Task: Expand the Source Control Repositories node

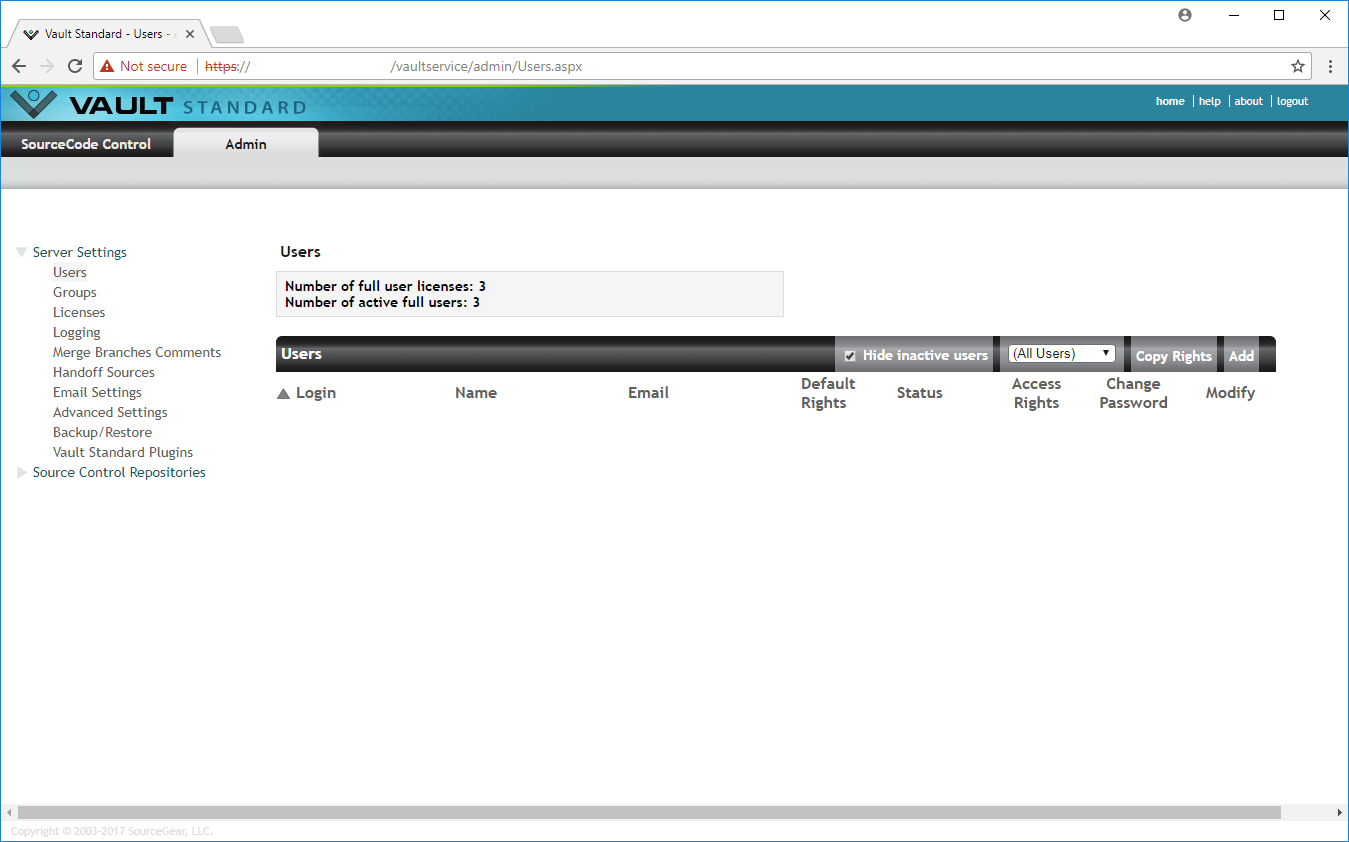Action: point(22,473)
